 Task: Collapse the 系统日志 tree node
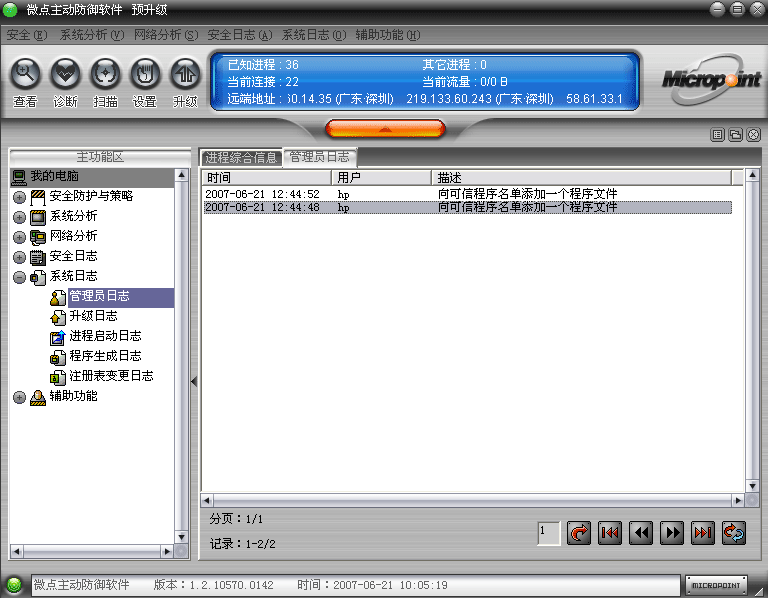(19, 277)
